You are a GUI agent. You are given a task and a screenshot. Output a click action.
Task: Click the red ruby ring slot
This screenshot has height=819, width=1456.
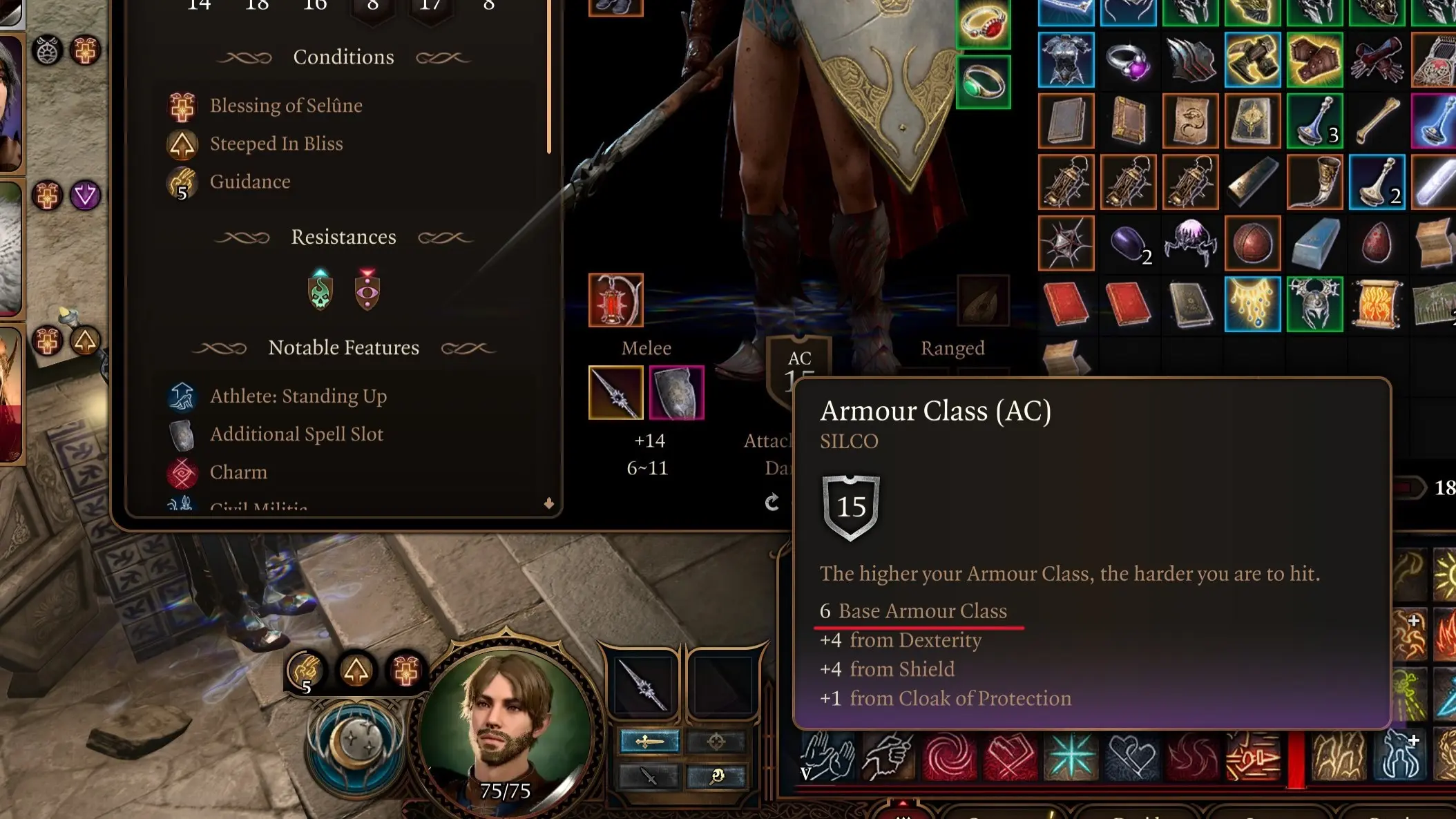[x=984, y=24]
